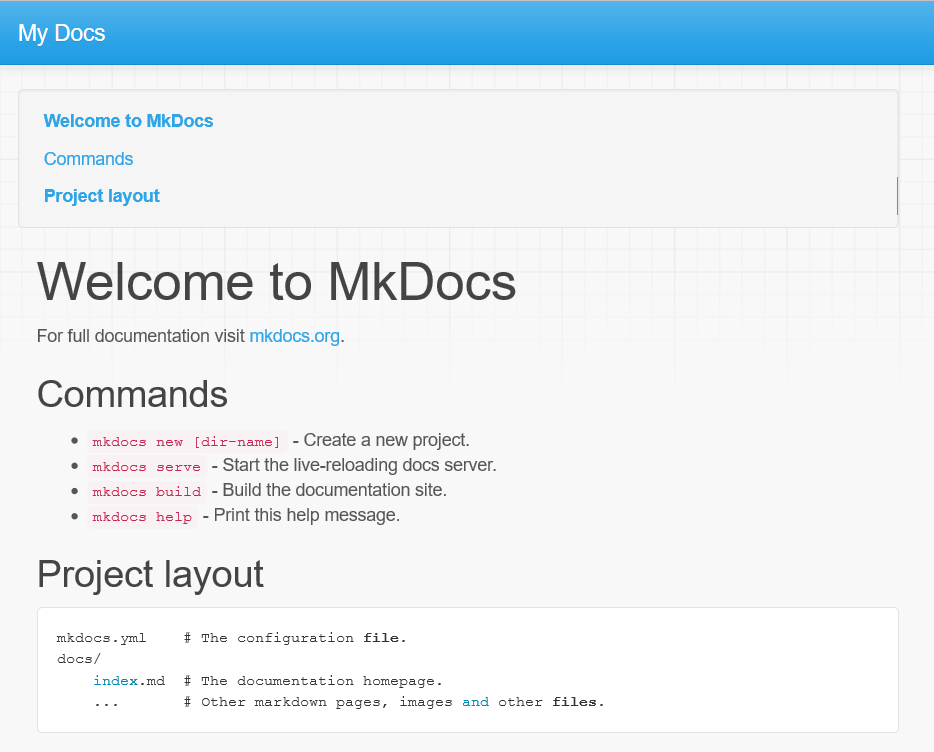The width and height of the screenshot is (934, 752).
Task: Jump to Welcome to MkDocs section link
Action: tap(128, 121)
